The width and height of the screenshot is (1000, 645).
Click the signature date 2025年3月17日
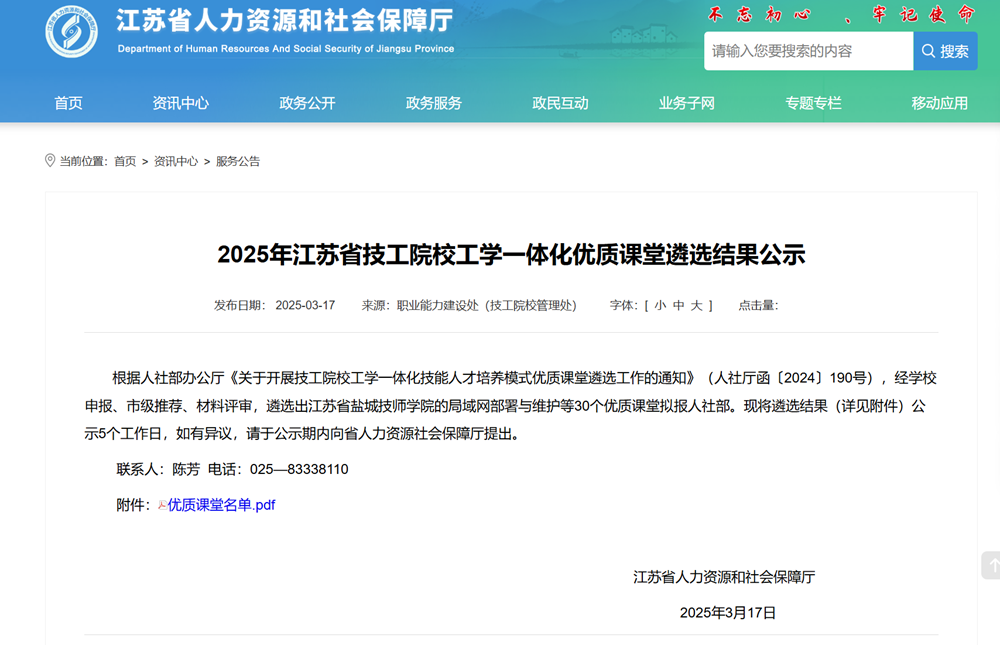coord(728,613)
